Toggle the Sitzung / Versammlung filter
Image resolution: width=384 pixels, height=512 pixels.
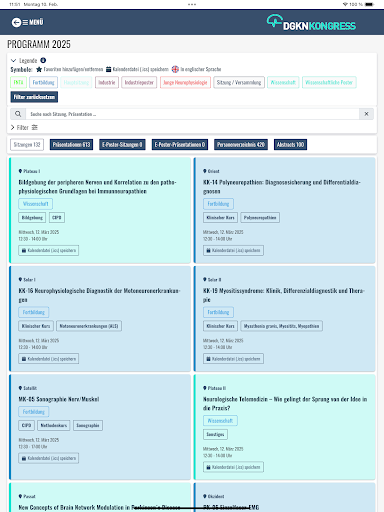[239, 82]
